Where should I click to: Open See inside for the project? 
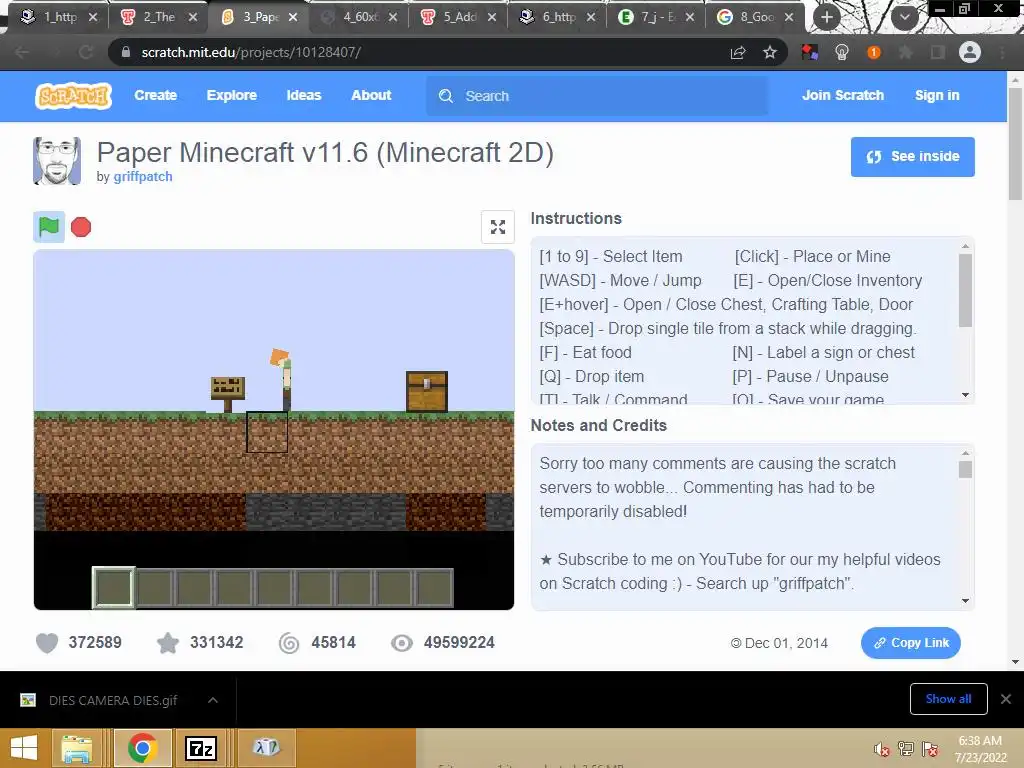[912, 157]
